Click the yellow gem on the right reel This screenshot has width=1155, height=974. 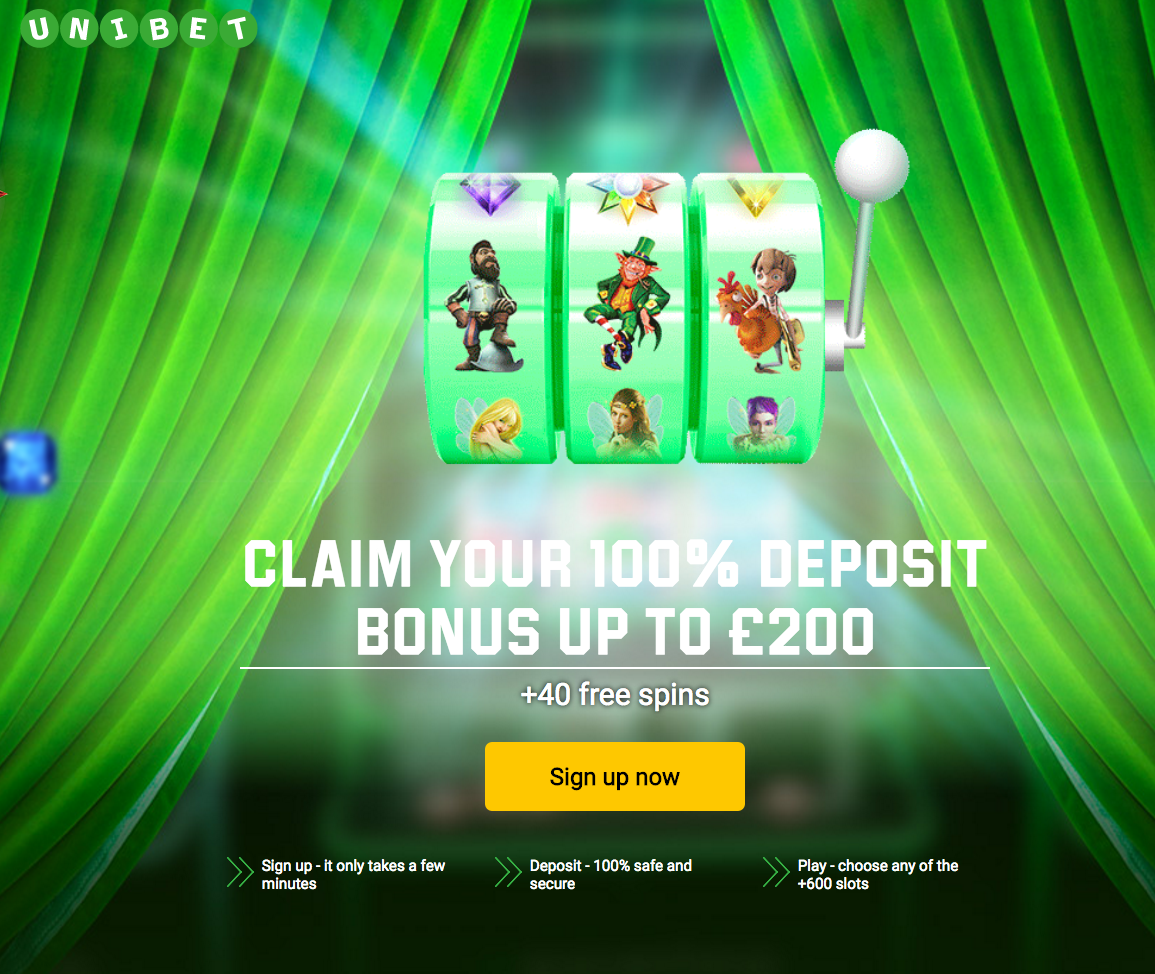click(x=756, y=195)
